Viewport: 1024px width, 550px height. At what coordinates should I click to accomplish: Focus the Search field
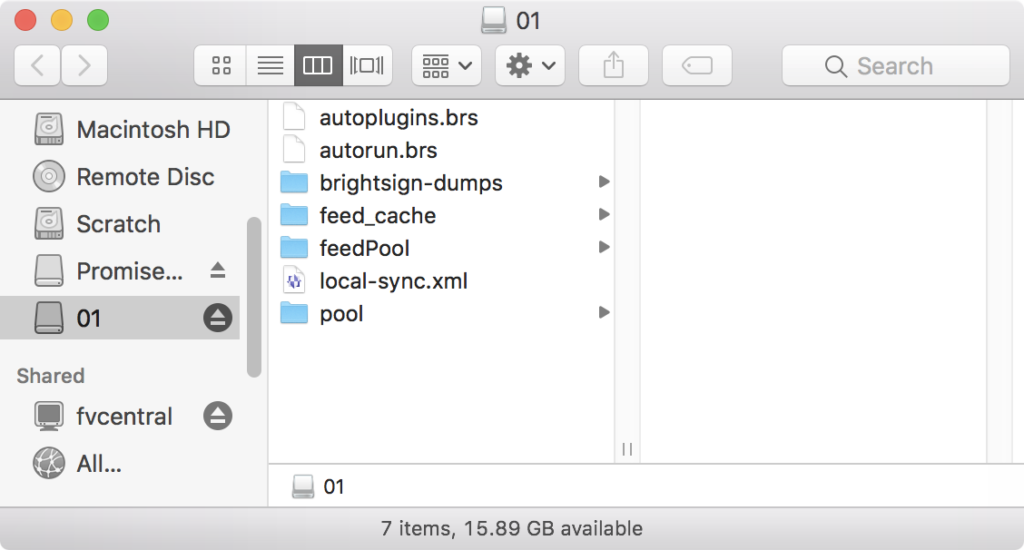pos(895,65)
